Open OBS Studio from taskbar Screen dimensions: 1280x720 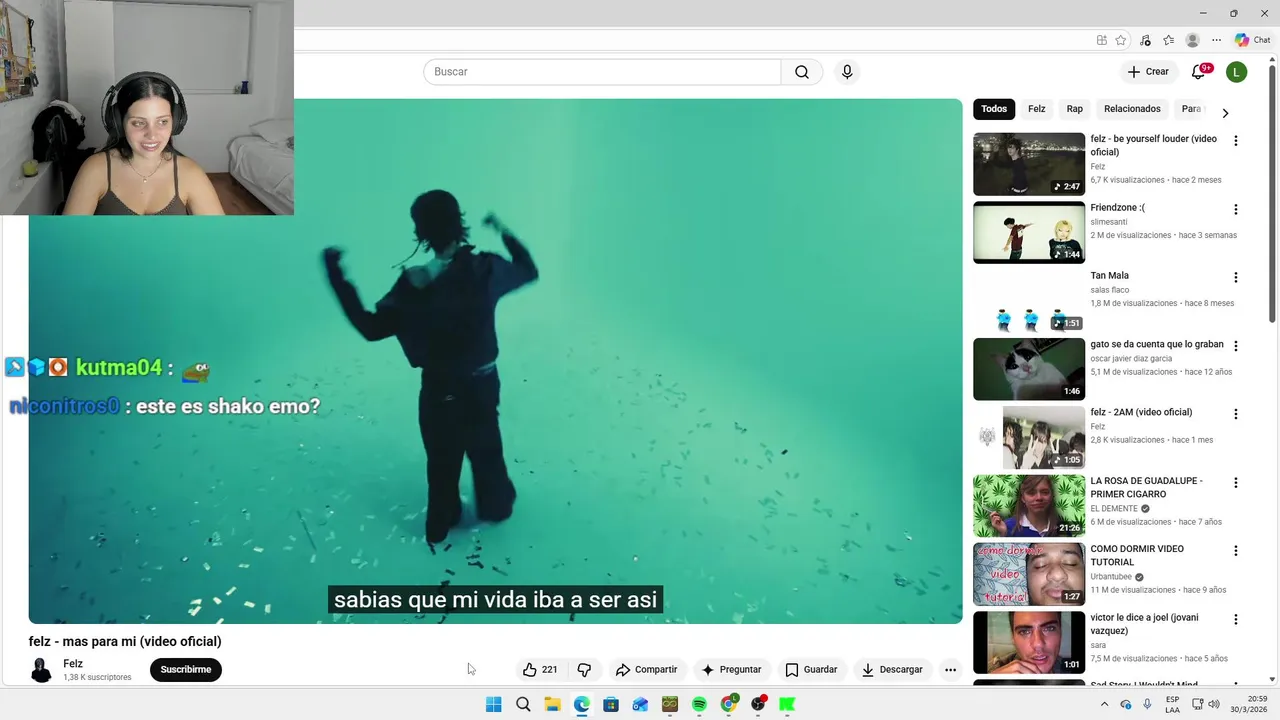pyautogui.click(x=758, y=704)
